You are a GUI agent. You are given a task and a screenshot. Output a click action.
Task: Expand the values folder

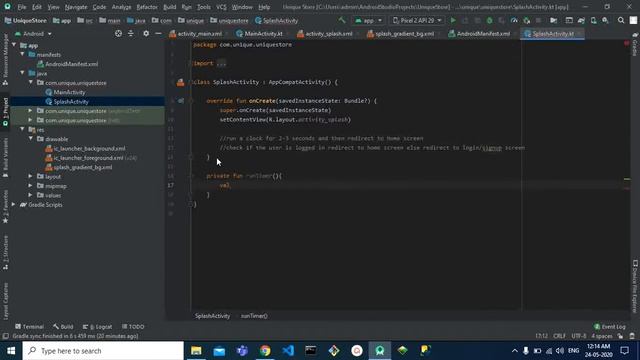(31, 195)
